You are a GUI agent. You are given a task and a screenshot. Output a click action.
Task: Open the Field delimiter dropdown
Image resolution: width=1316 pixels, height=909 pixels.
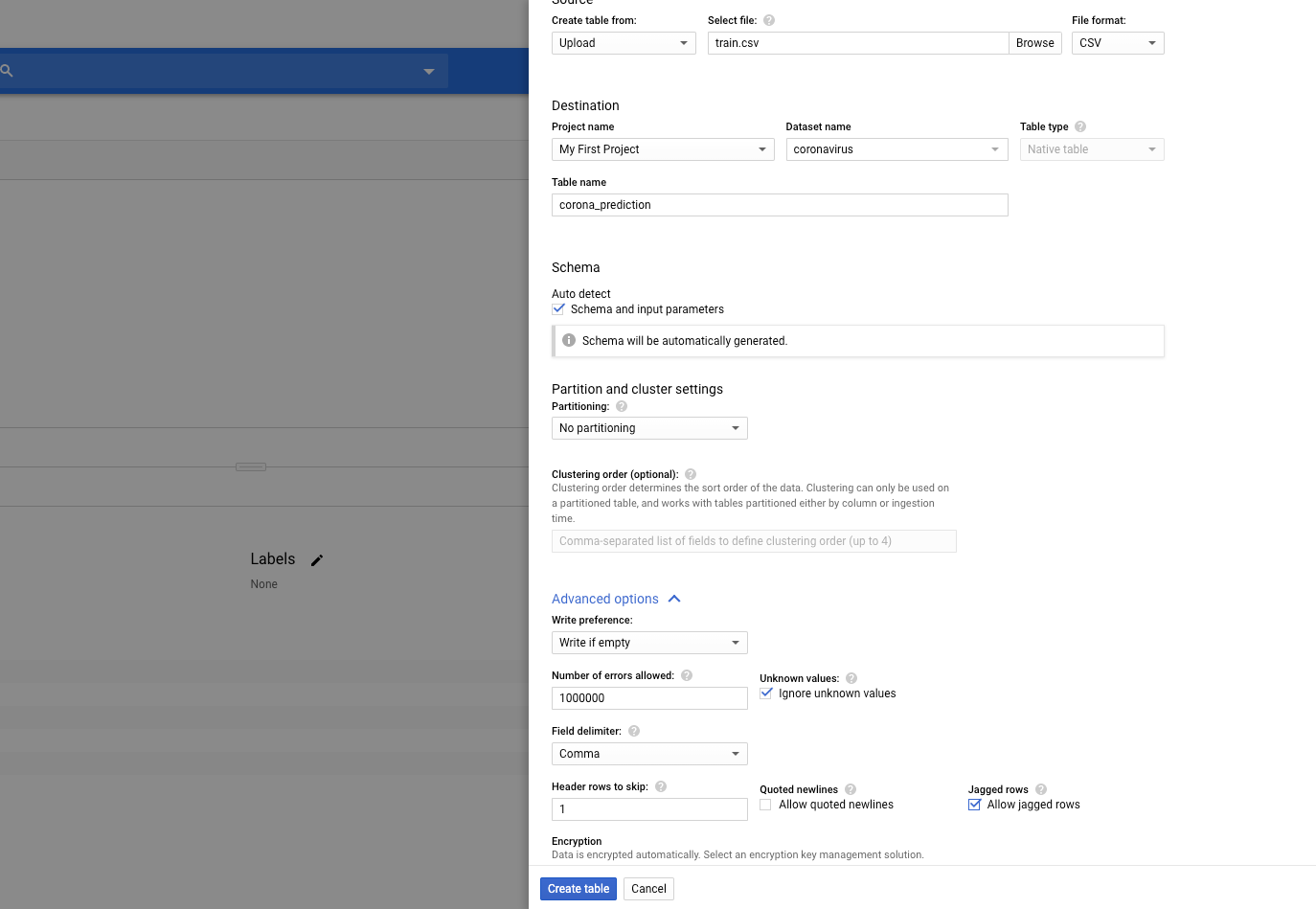click(x=649, y=754)
